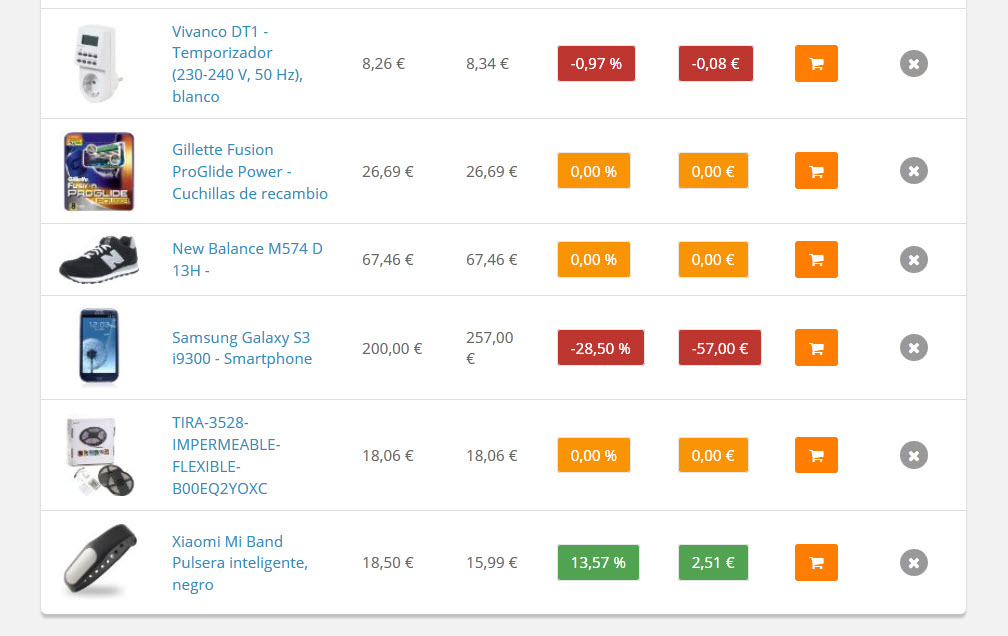Remove Xiaomi Mi Band from list
The image size is (1008, 636).
coord(913,563)
